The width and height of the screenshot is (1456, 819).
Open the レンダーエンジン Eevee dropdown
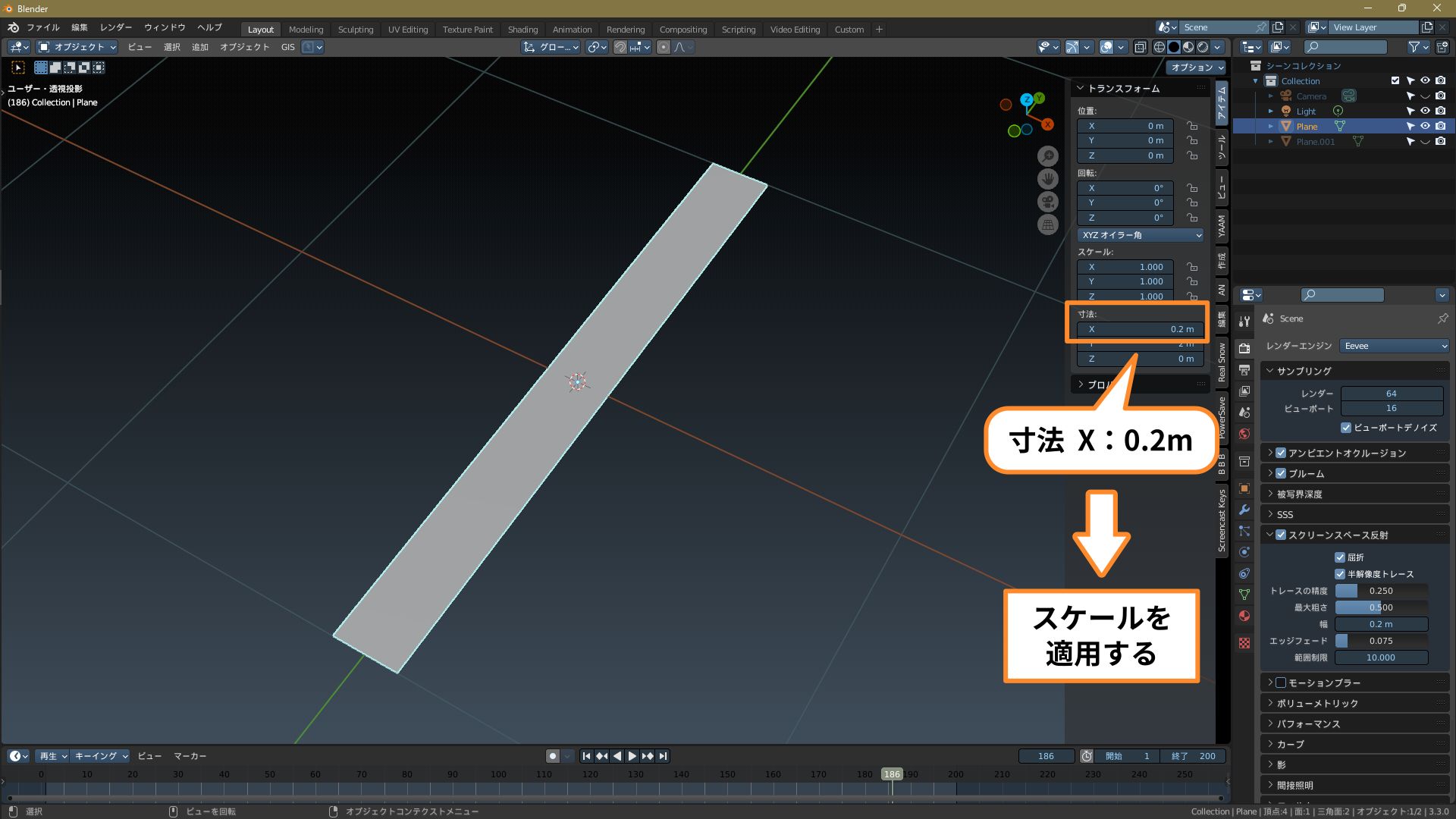click(x=1394, y=346)
